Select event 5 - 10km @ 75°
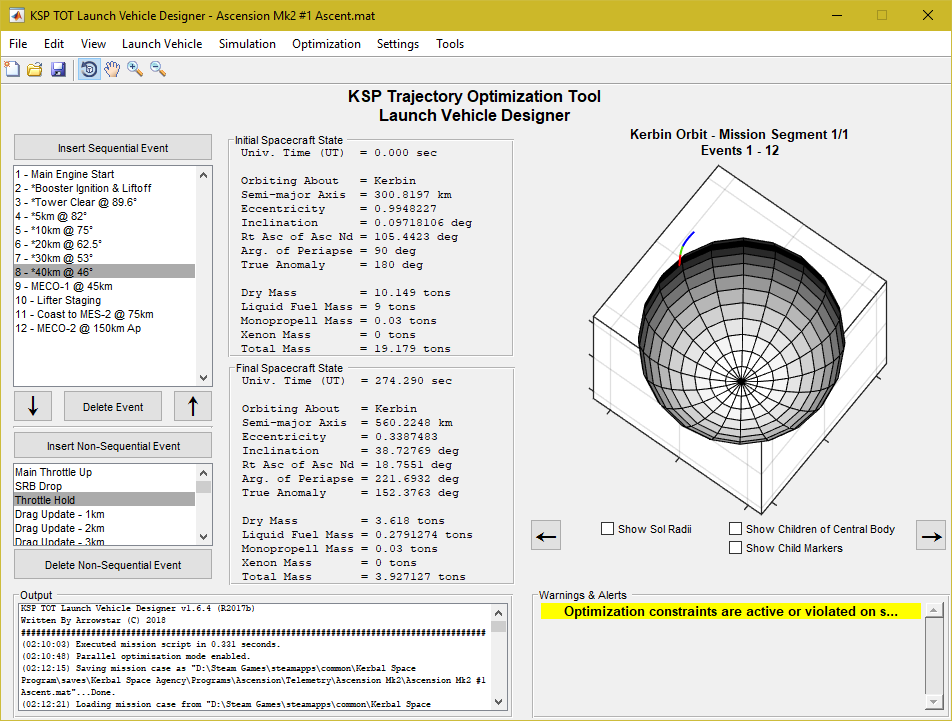Viewport: 952px width, 721px height. [104, 230]
